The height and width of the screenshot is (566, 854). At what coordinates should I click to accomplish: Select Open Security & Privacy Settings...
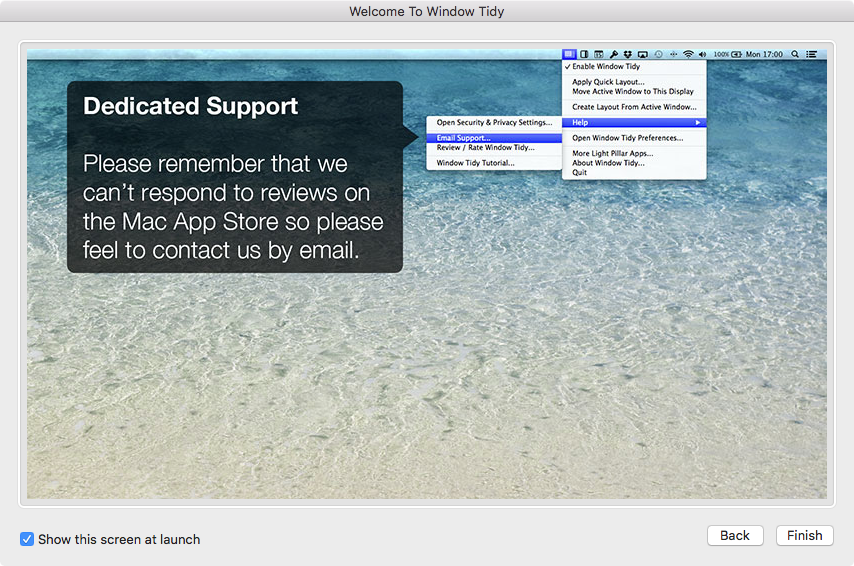point(494,123)
